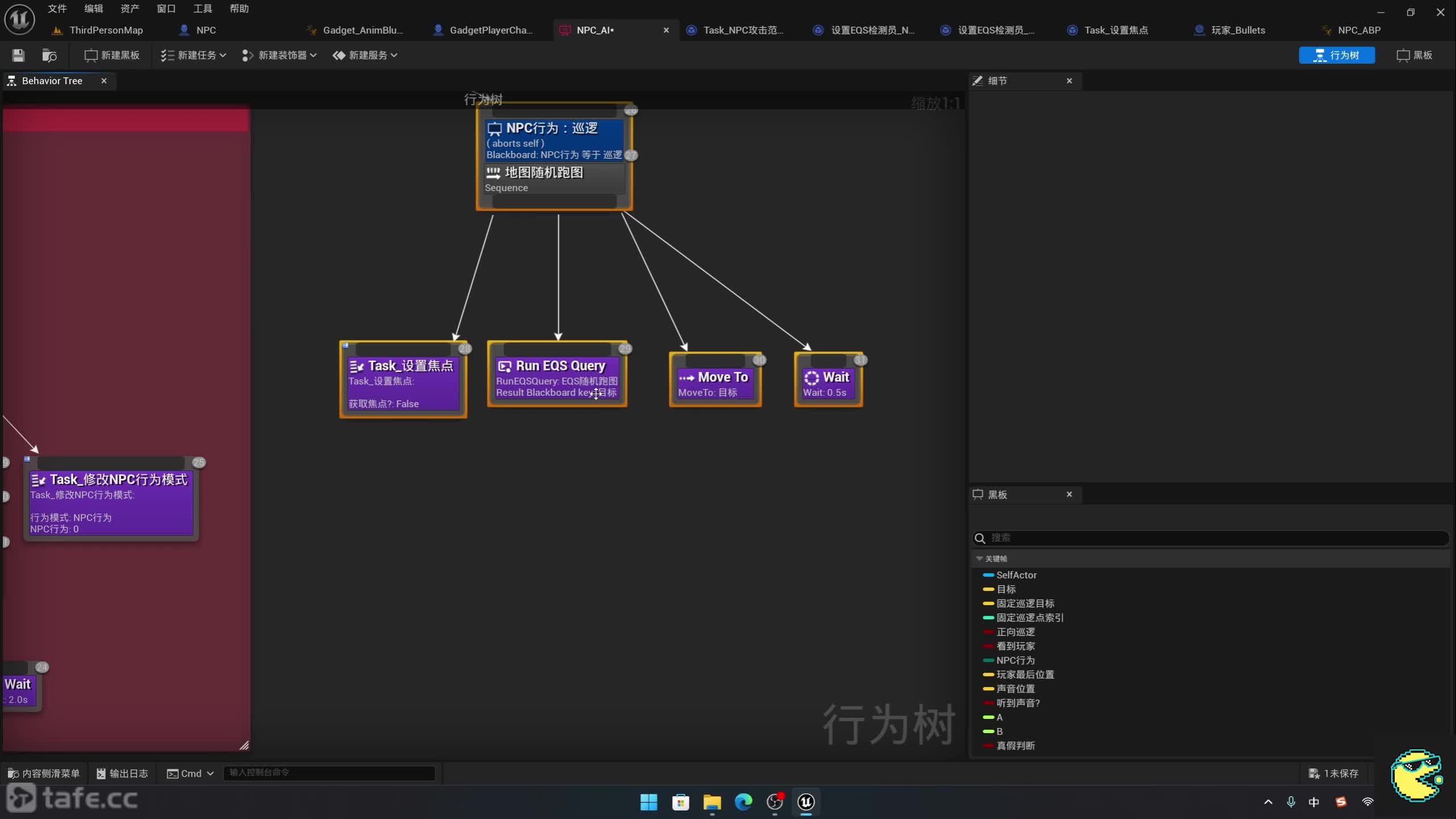Open the 内容侧滑菜单 content drawer
This screenshot has height=819, width=1456.
(x=44, y=773)
